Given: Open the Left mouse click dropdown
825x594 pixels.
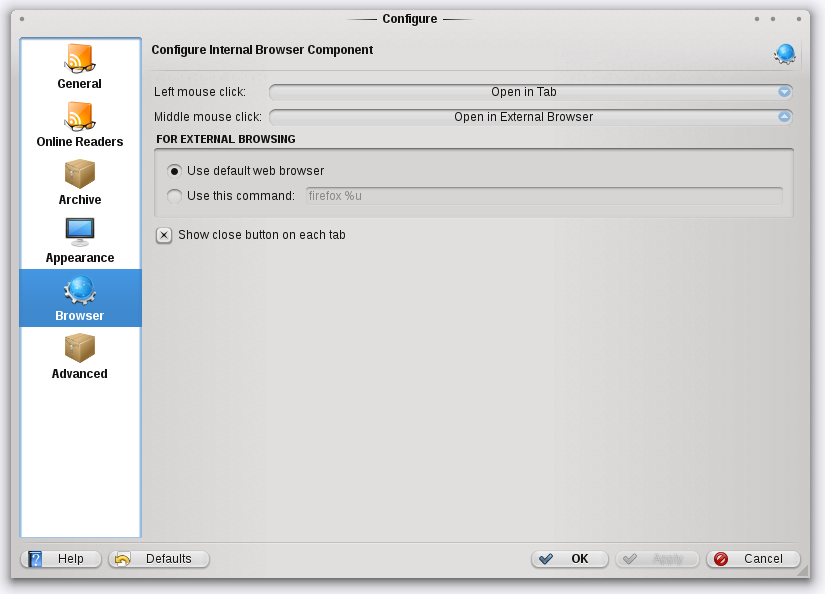Looking at the screenshot, I should [x=530, y=92].
